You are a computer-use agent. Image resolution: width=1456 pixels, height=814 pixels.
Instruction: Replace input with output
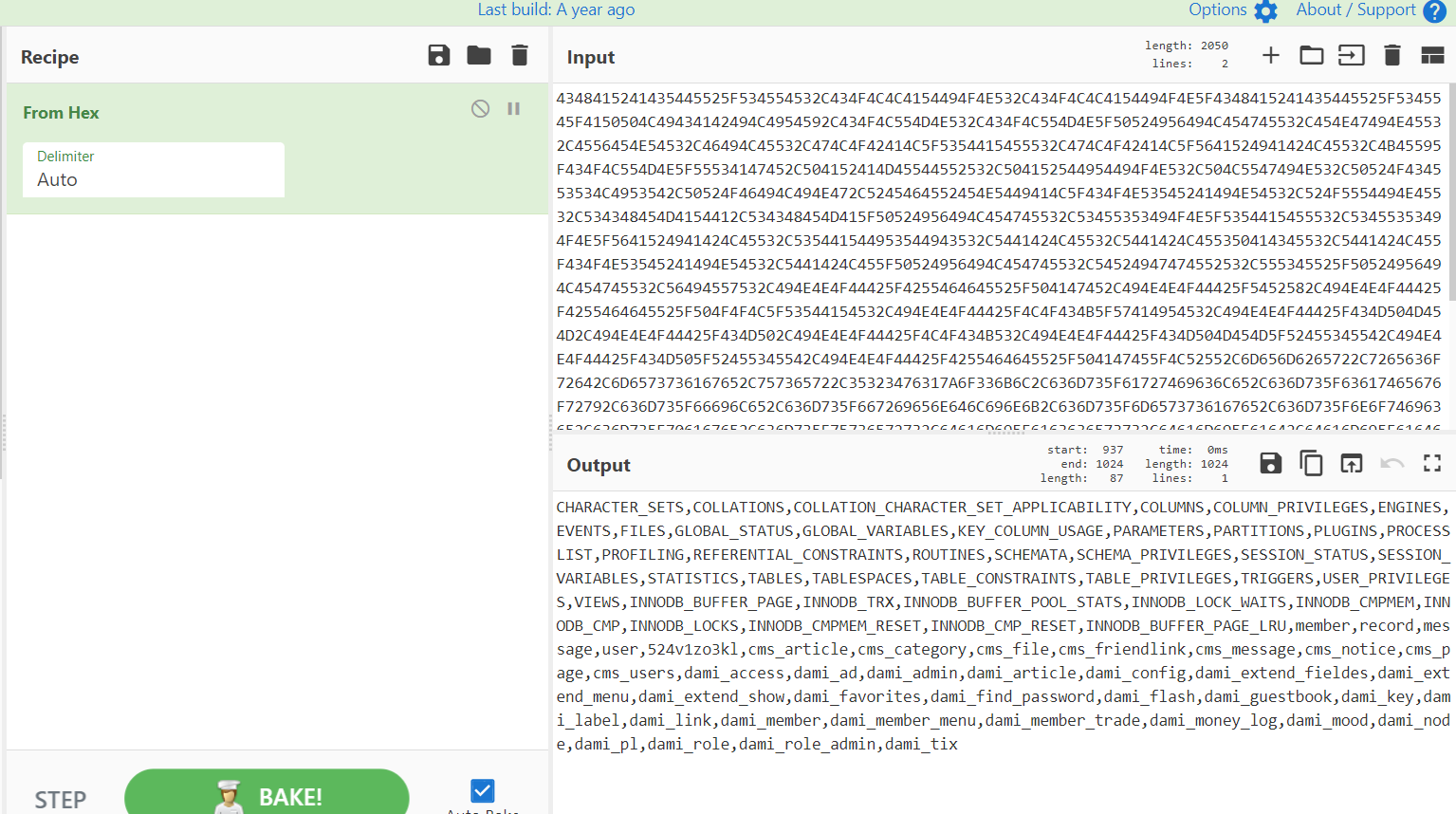[1352, 463]
